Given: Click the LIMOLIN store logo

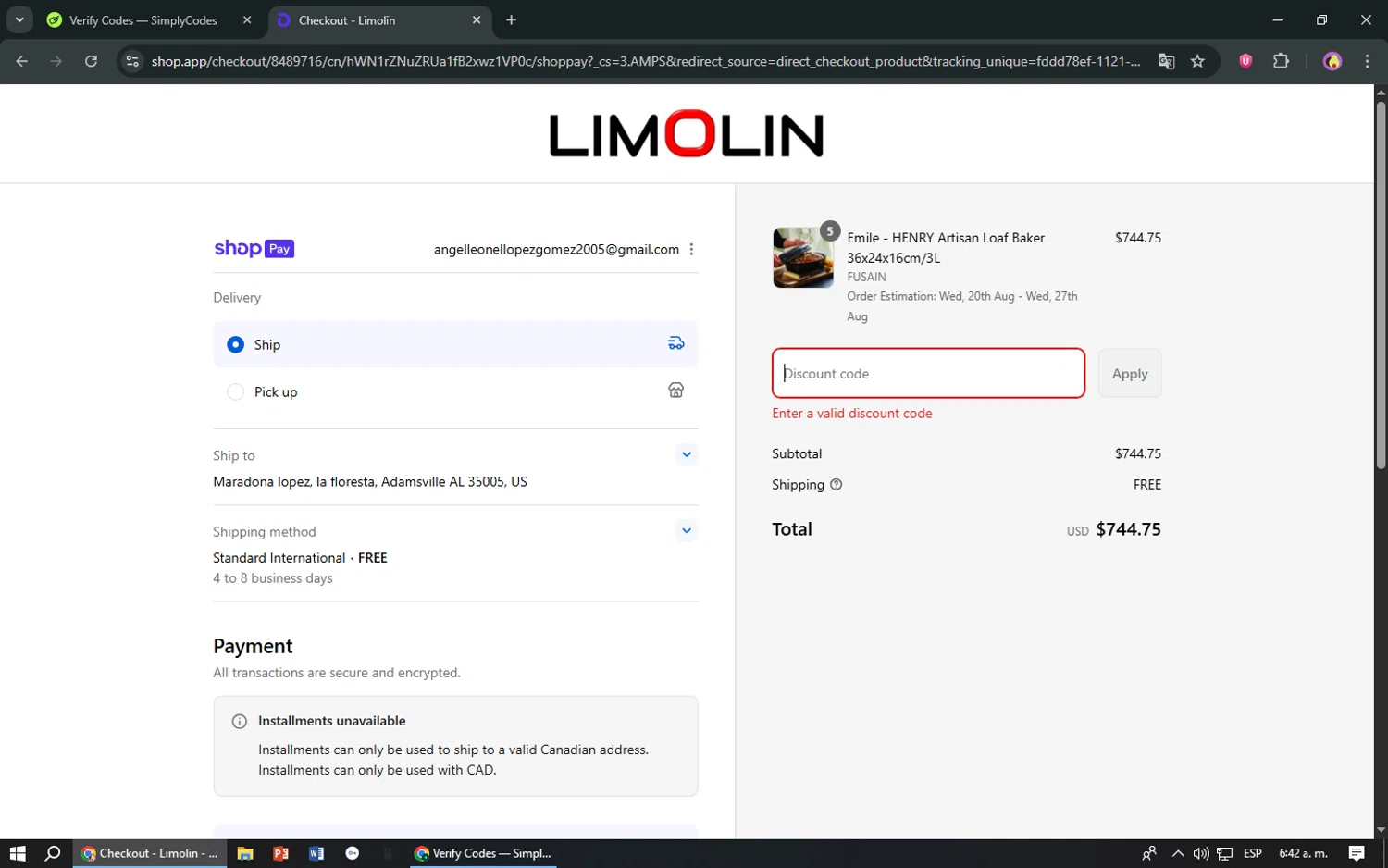Looking at the screenshot, I should [x=686, y=135].
